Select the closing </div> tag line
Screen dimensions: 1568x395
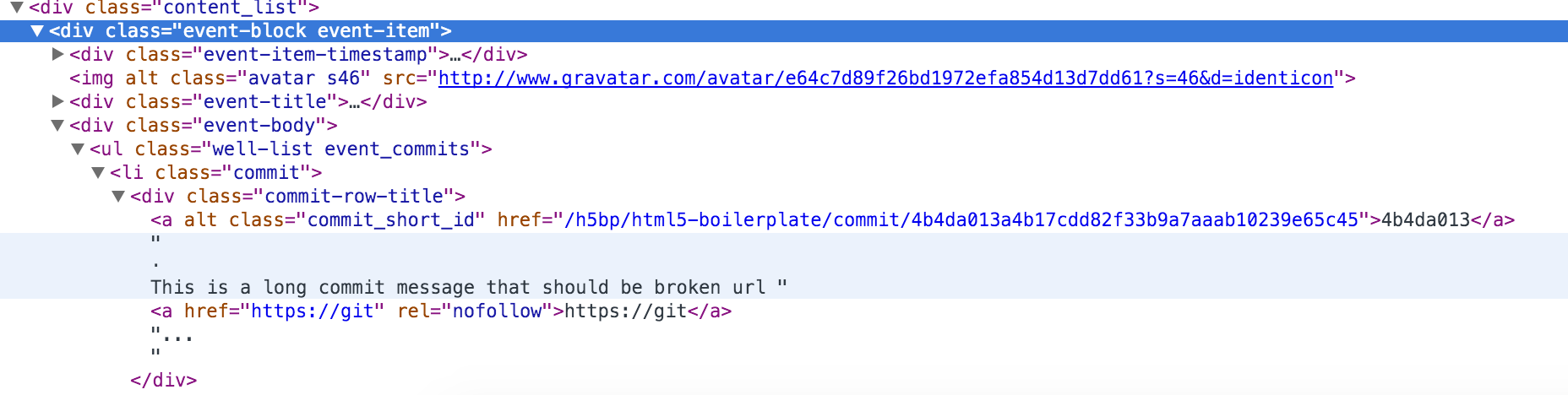coord(163,380)
